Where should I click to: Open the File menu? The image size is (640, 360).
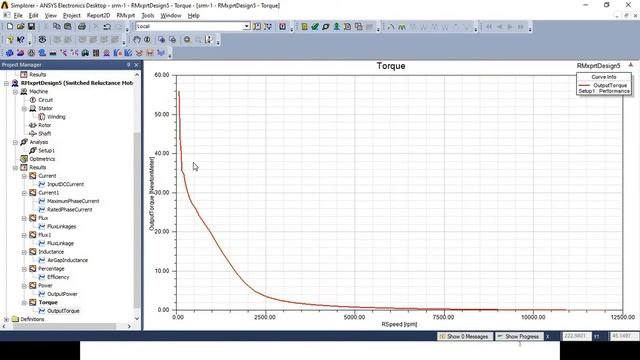coord(18,16)
